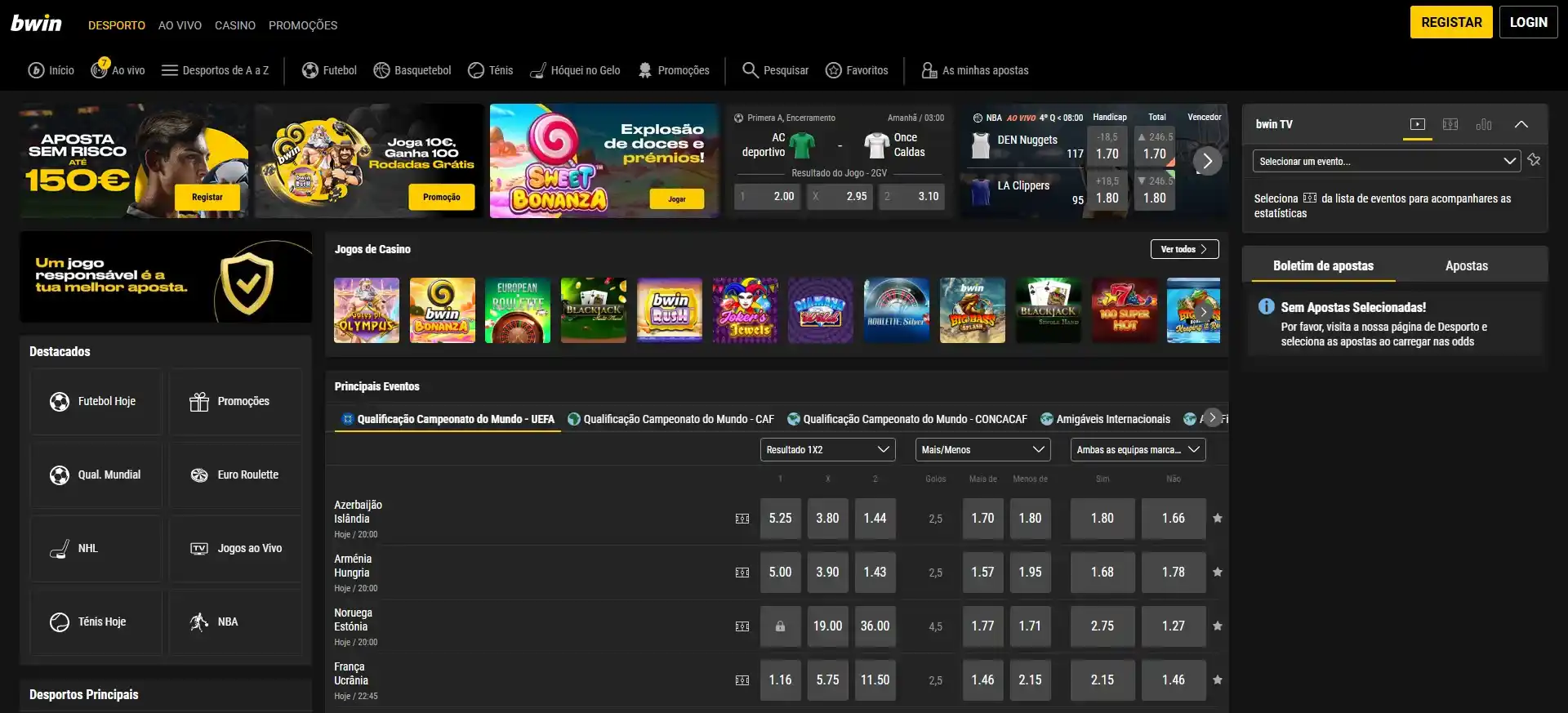
Task: Open Joker's Jewels game thumbnail
Action: (x=745, y=310)
